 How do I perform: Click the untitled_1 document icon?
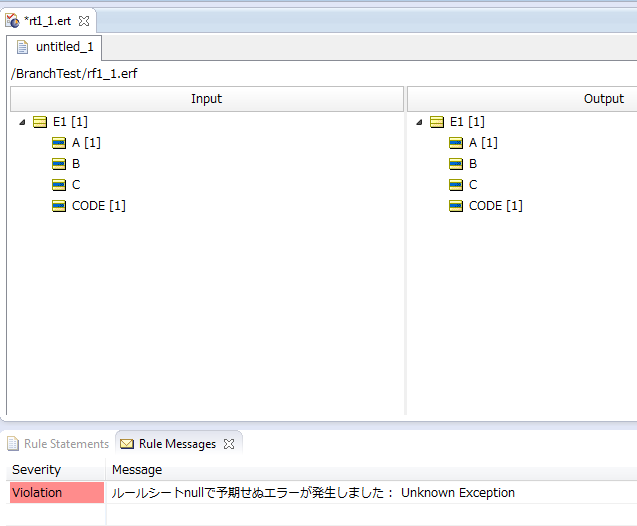point(22,47)
